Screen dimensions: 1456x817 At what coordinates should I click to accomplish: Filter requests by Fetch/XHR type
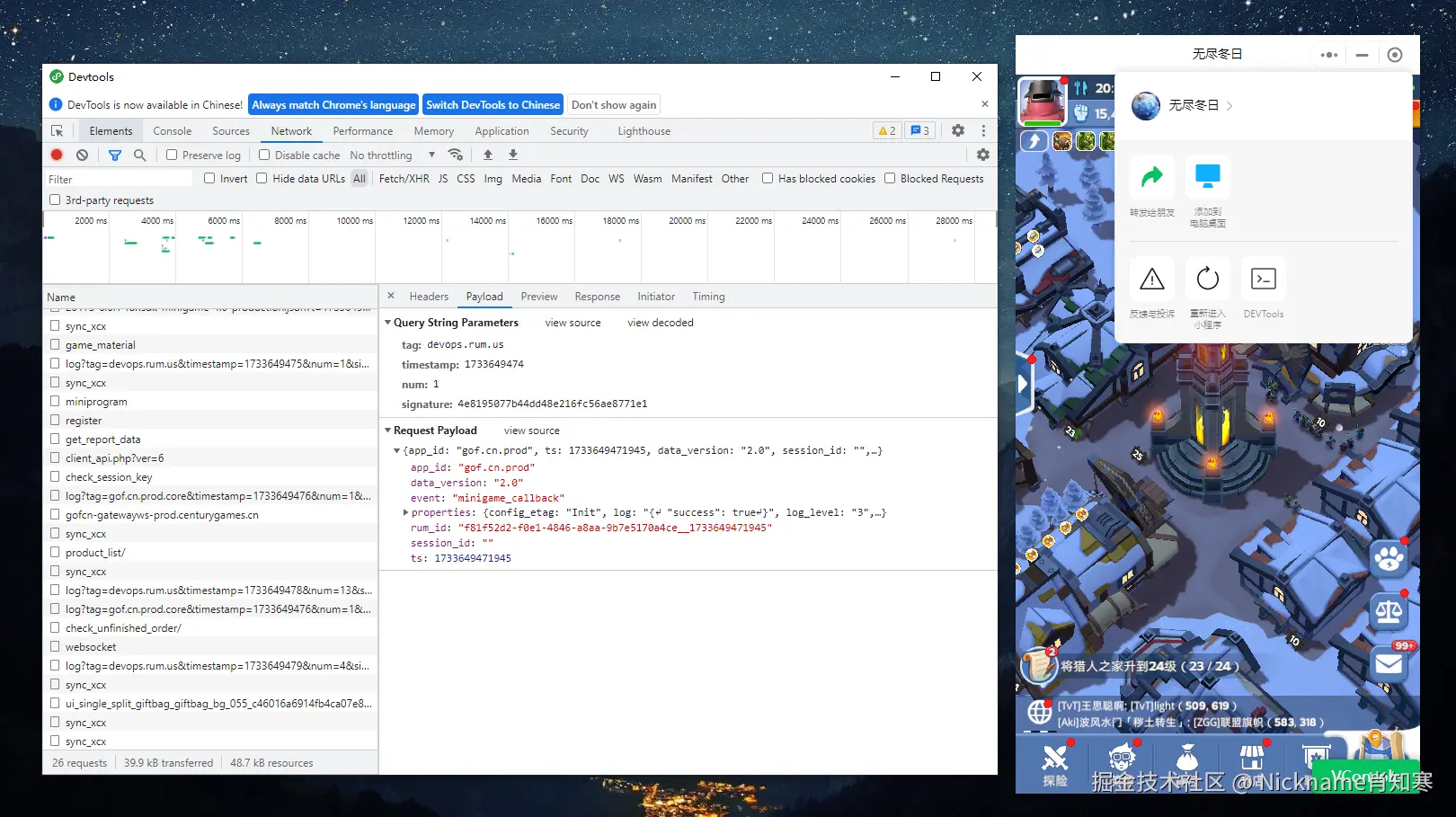coord(404,179)
